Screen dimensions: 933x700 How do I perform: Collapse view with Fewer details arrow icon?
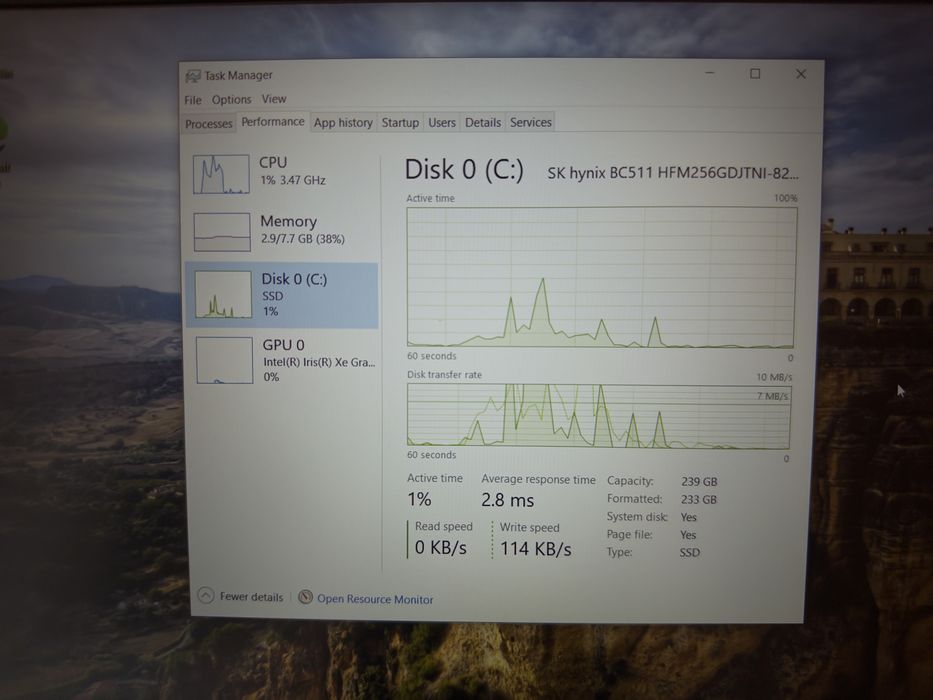206,595
